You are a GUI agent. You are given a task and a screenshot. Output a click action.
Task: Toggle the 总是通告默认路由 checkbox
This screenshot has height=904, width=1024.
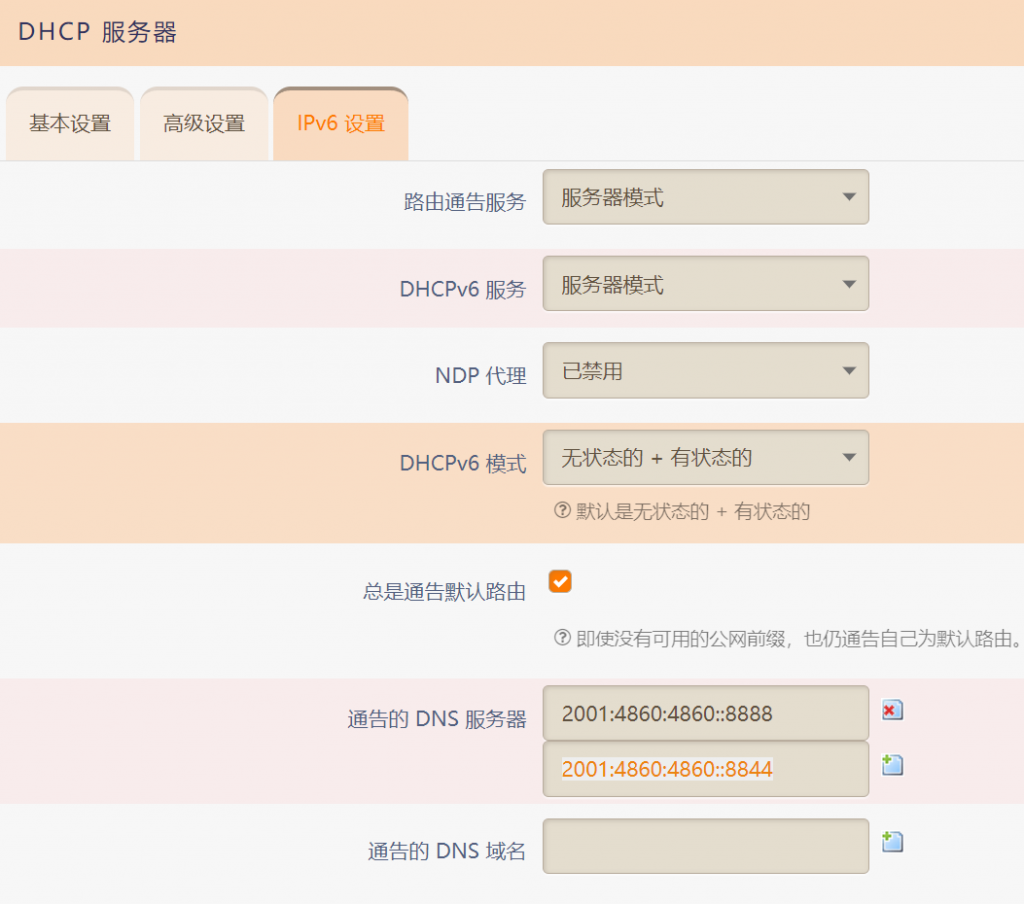click(560, 582)
